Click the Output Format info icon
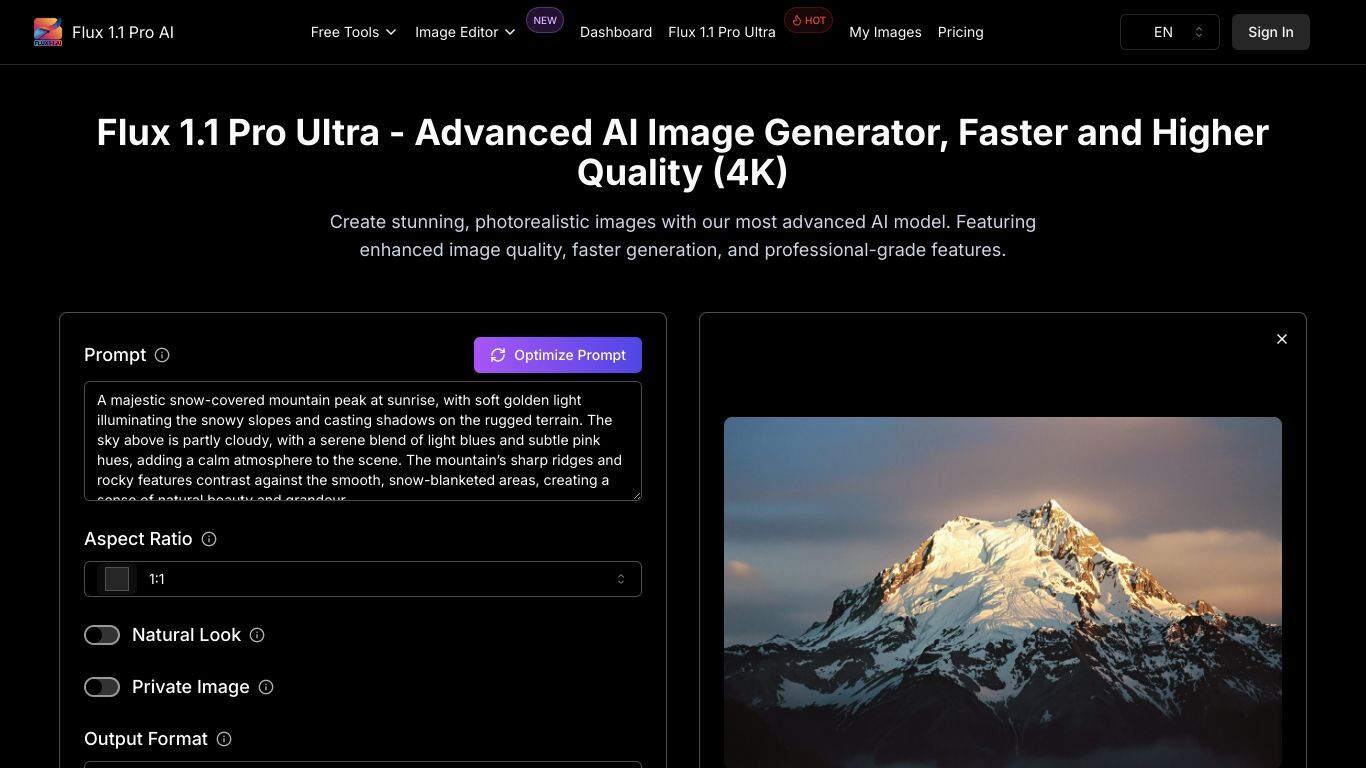 pyautogui.click(x=224, y=739)
